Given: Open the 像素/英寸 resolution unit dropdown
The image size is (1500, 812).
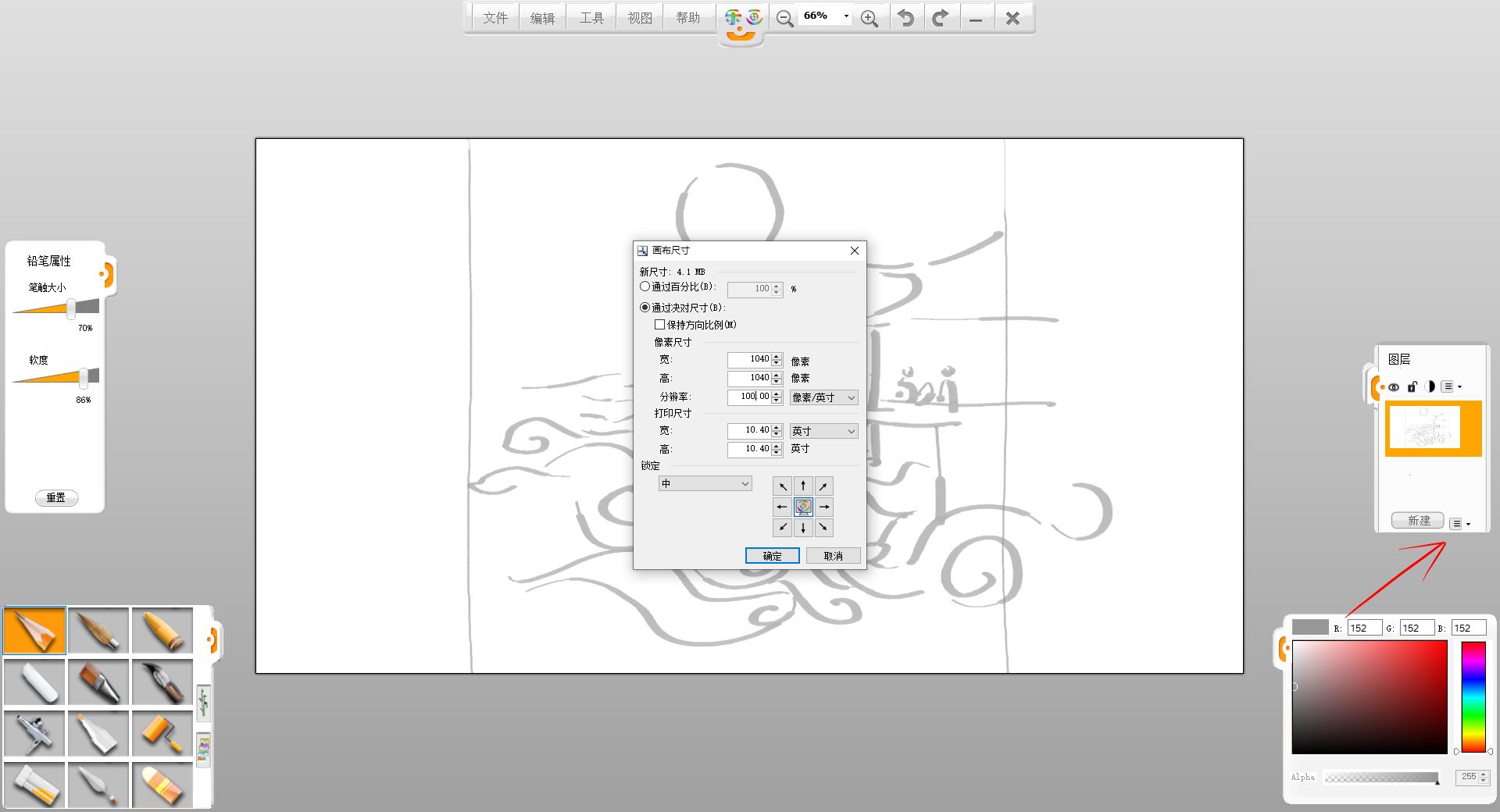Looking at the screenshot, I should [x=823, y=397].
